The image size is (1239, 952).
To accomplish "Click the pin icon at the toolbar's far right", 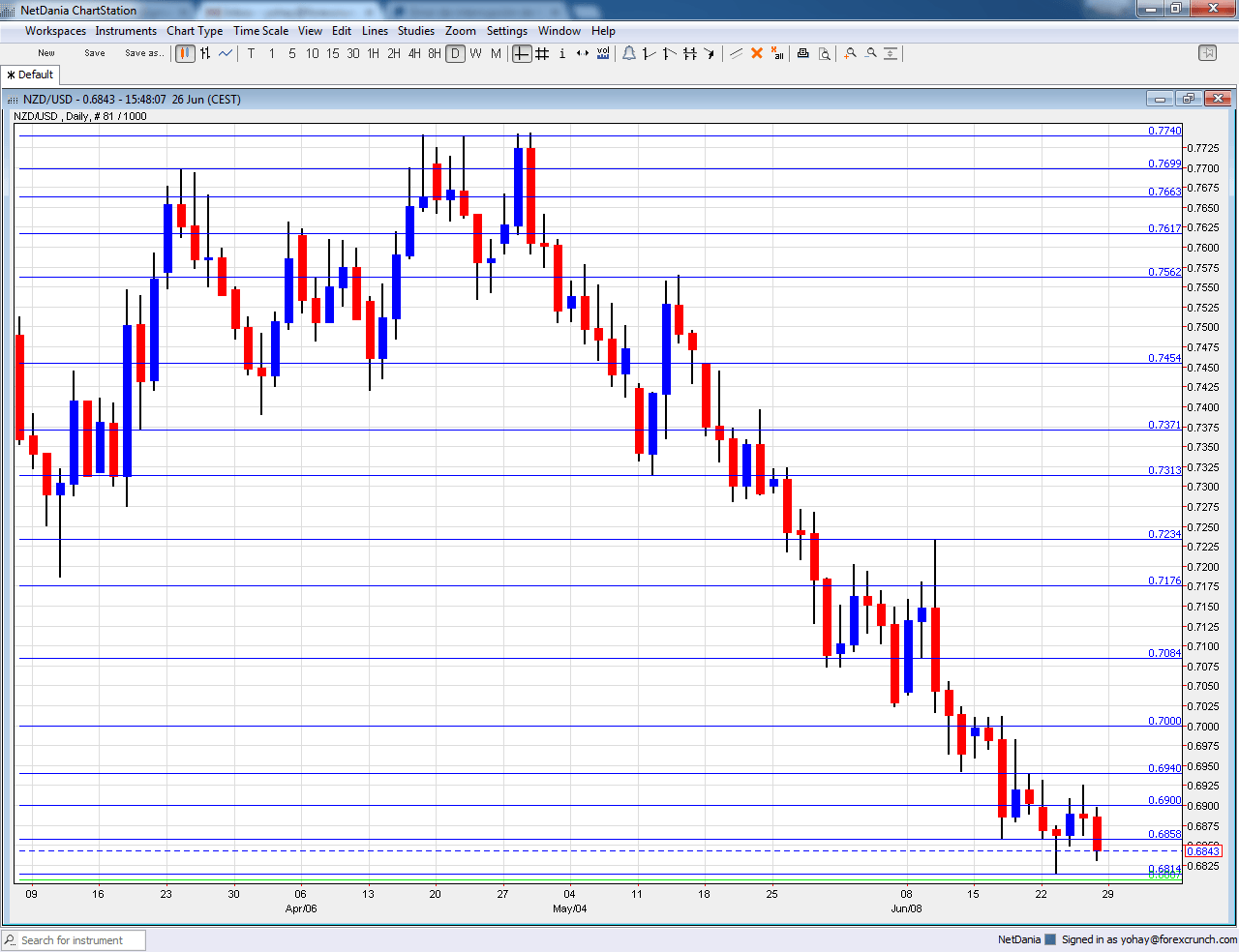I will tap(1207, 53).
